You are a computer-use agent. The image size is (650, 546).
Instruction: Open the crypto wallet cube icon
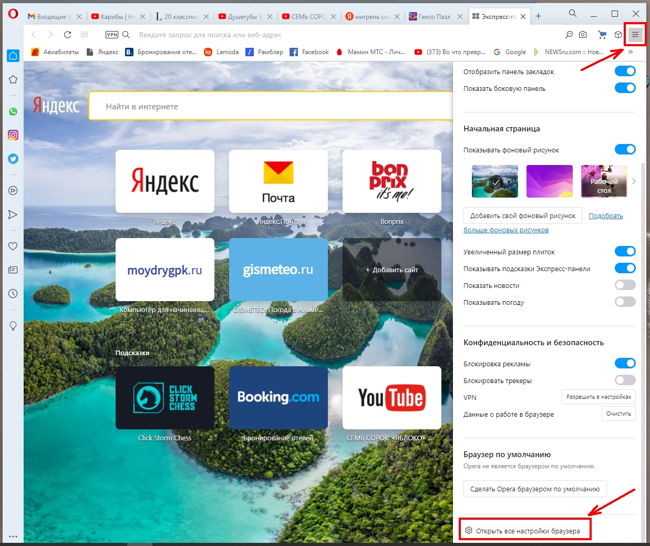(618, 35)
